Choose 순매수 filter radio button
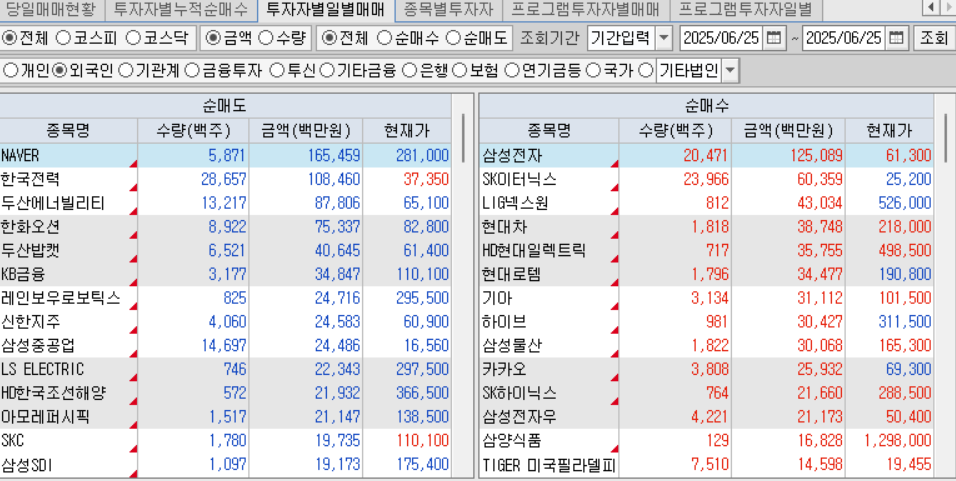The image size is (956, 481). [x=384, y=38]
